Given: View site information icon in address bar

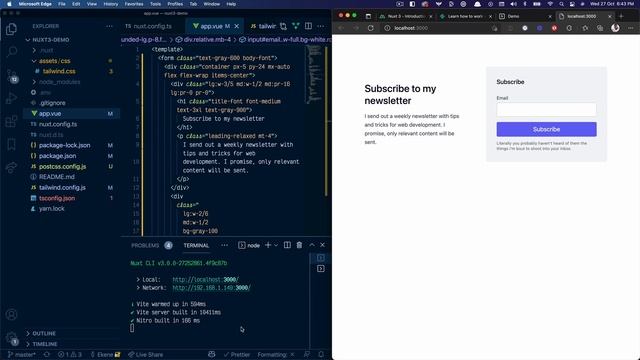Looking at the screenshot, I should [x=387, y=28].
